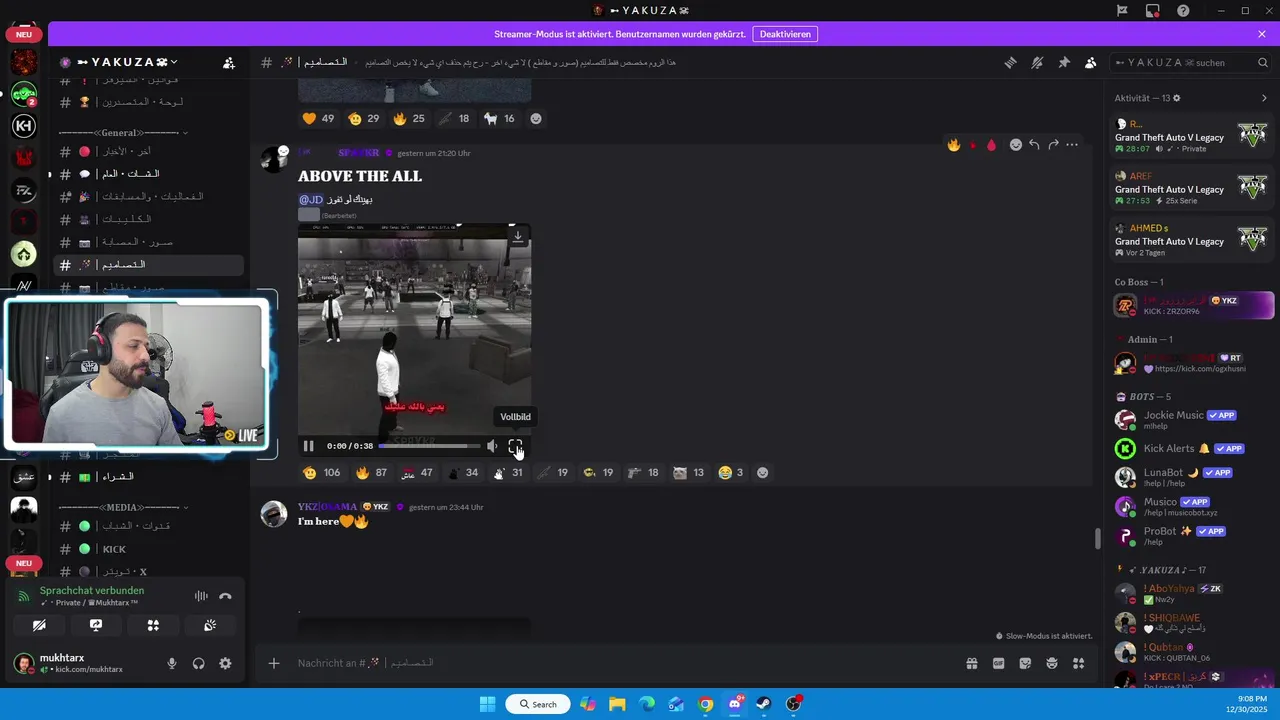The image size is (1280, 720).
Task: Add the red drop reaction shortcut
Action: 991,145
